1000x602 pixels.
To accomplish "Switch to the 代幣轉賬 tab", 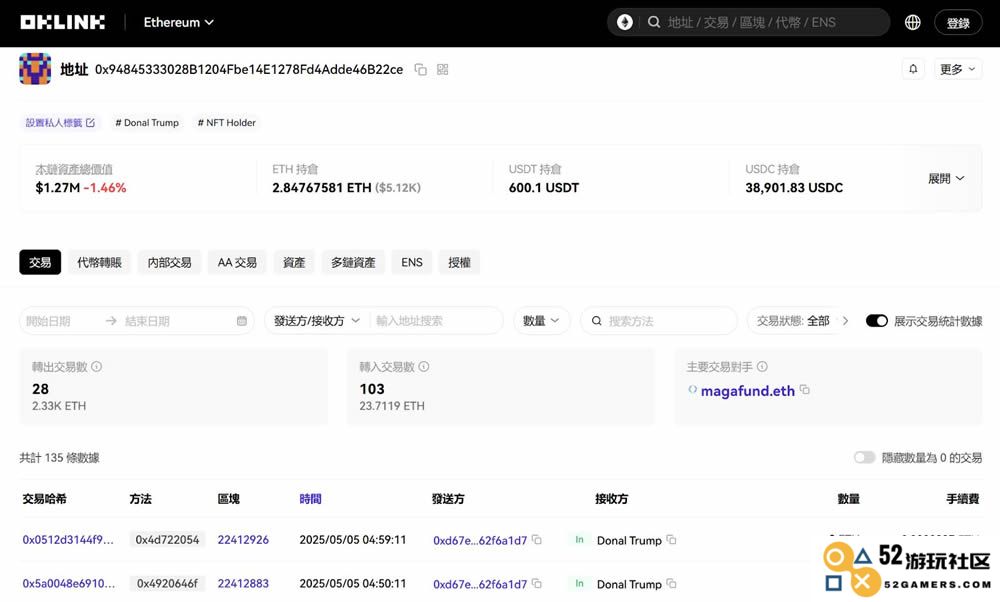I will (x=99, y=262).
